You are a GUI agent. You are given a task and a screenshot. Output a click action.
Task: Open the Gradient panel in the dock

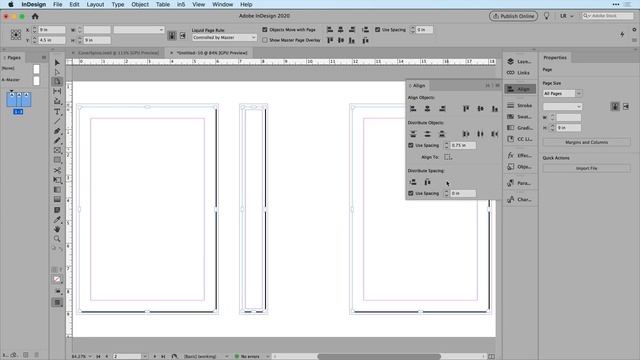(x=520, y=128)
